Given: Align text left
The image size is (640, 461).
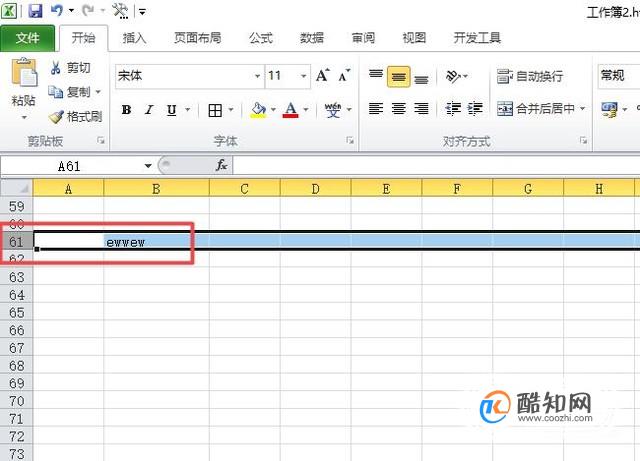Looking at the screenshot, I should (x=376, y=108).
